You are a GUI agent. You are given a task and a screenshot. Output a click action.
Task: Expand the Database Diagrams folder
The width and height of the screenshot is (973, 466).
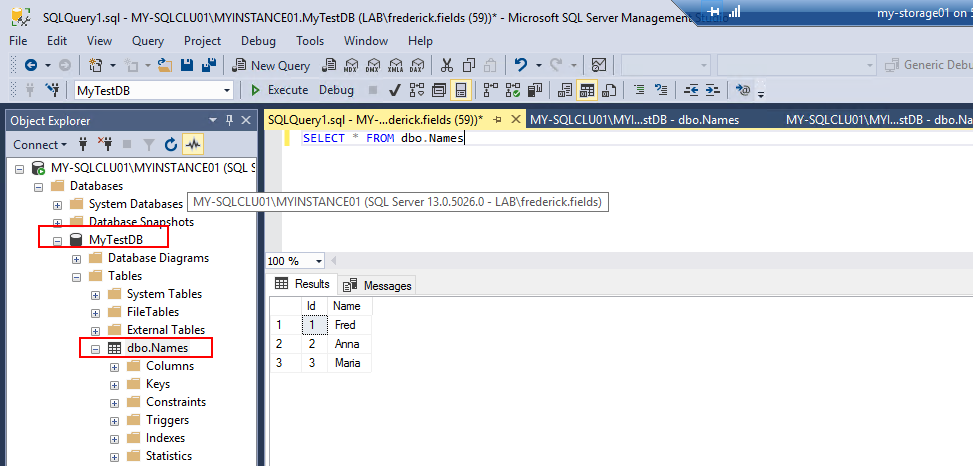tap(76, 258)
